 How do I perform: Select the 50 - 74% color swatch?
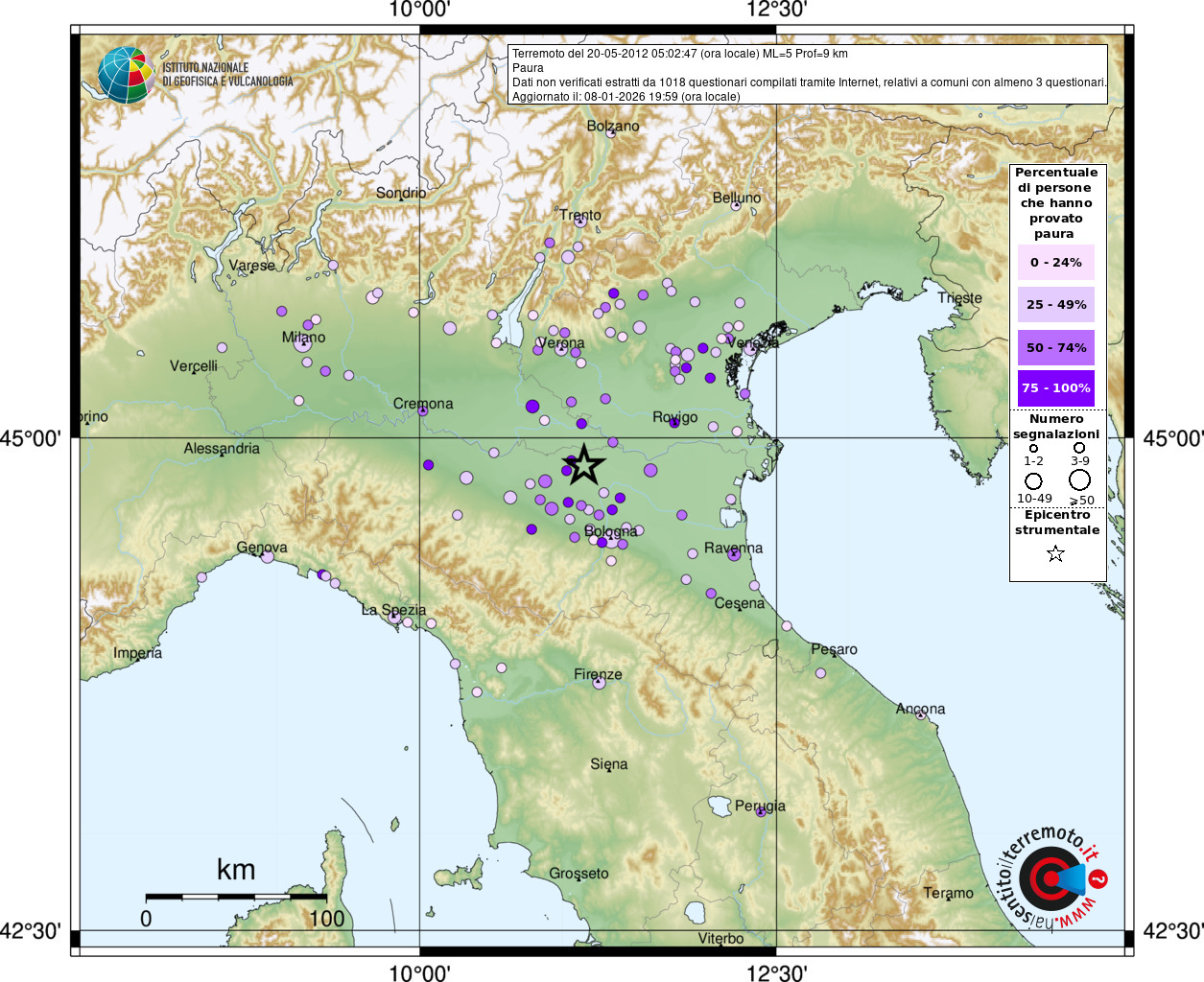coord(1055,347)
